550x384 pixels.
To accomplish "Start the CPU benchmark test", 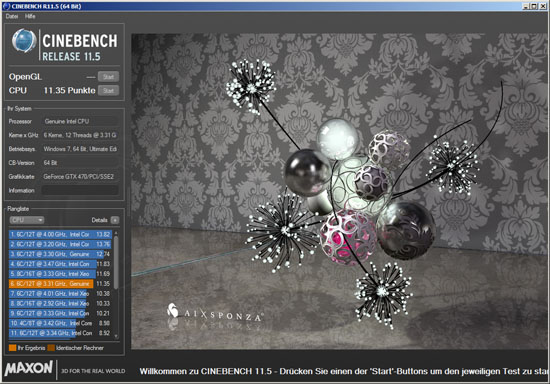I will [x=108, y=91].
